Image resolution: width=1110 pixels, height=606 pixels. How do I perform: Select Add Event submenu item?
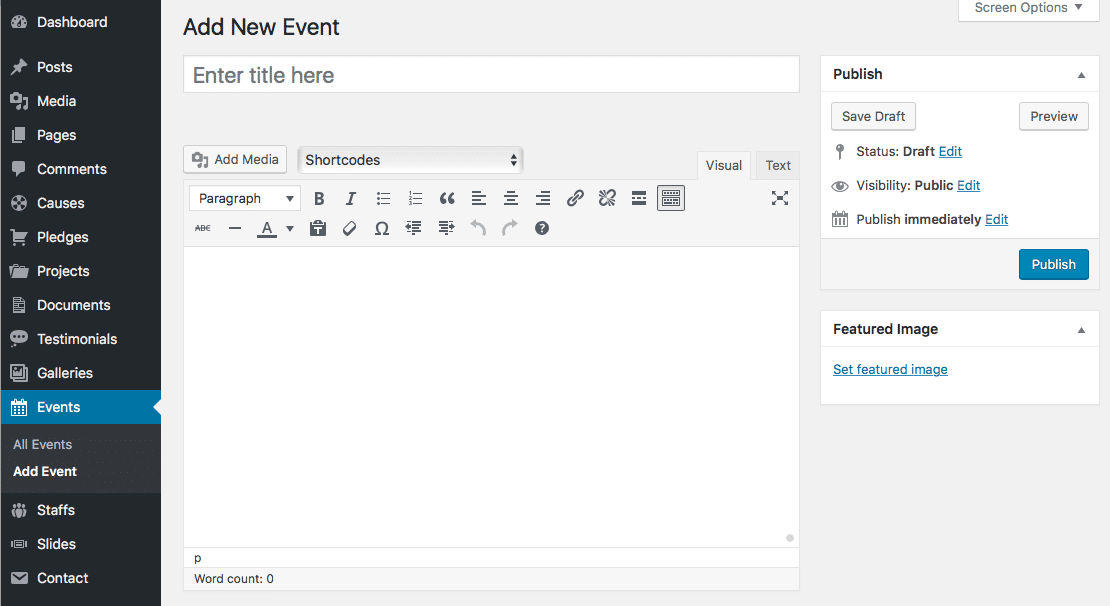point(45,471)
